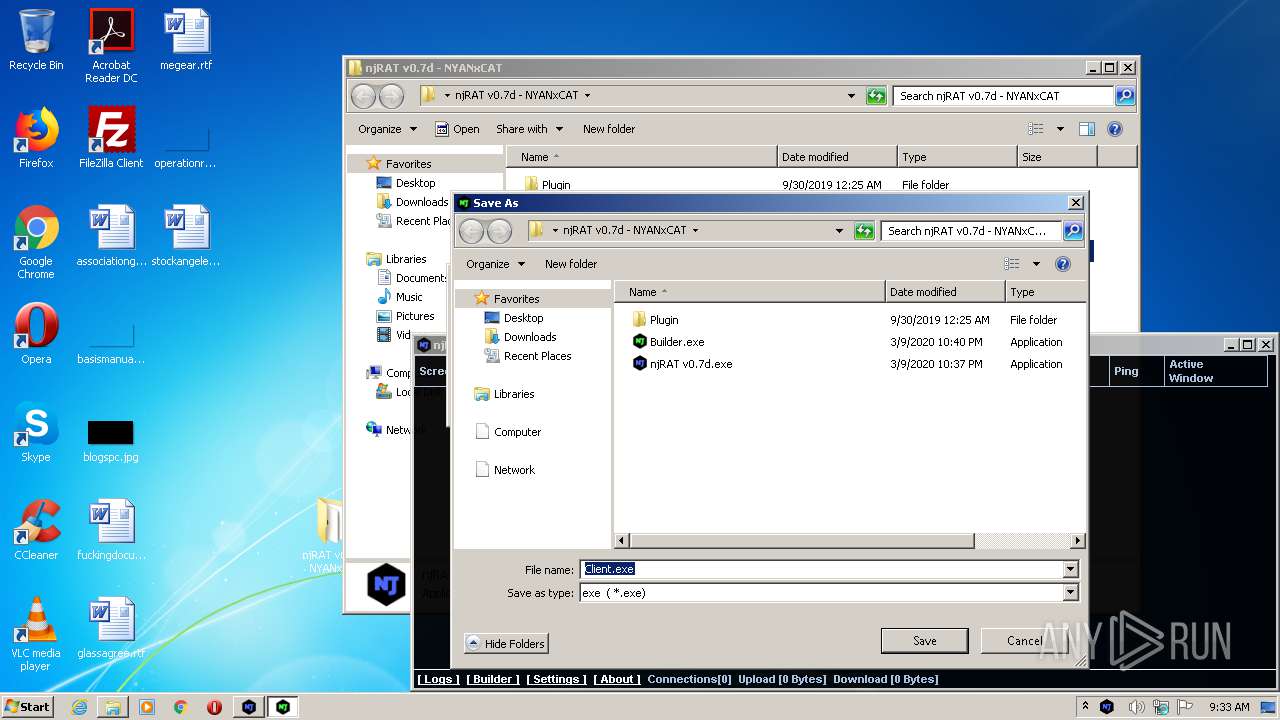The height and width of the screenshot is (720, 1280).
Task: Open Internet Explorer from taskbar
Action: click(79, 707)
